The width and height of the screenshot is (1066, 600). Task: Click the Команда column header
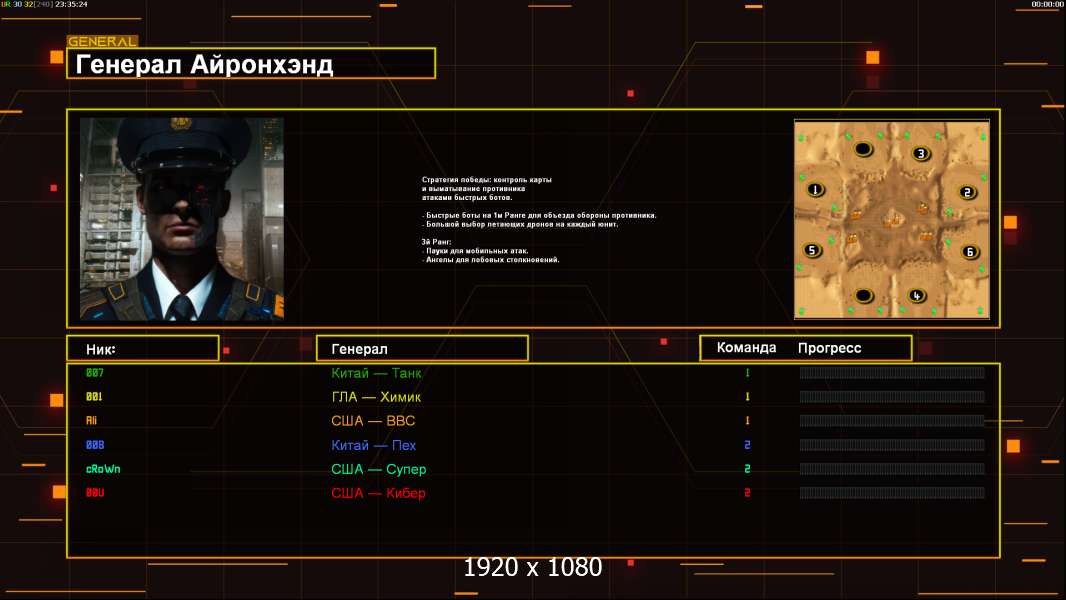click(x=746, y=348)
